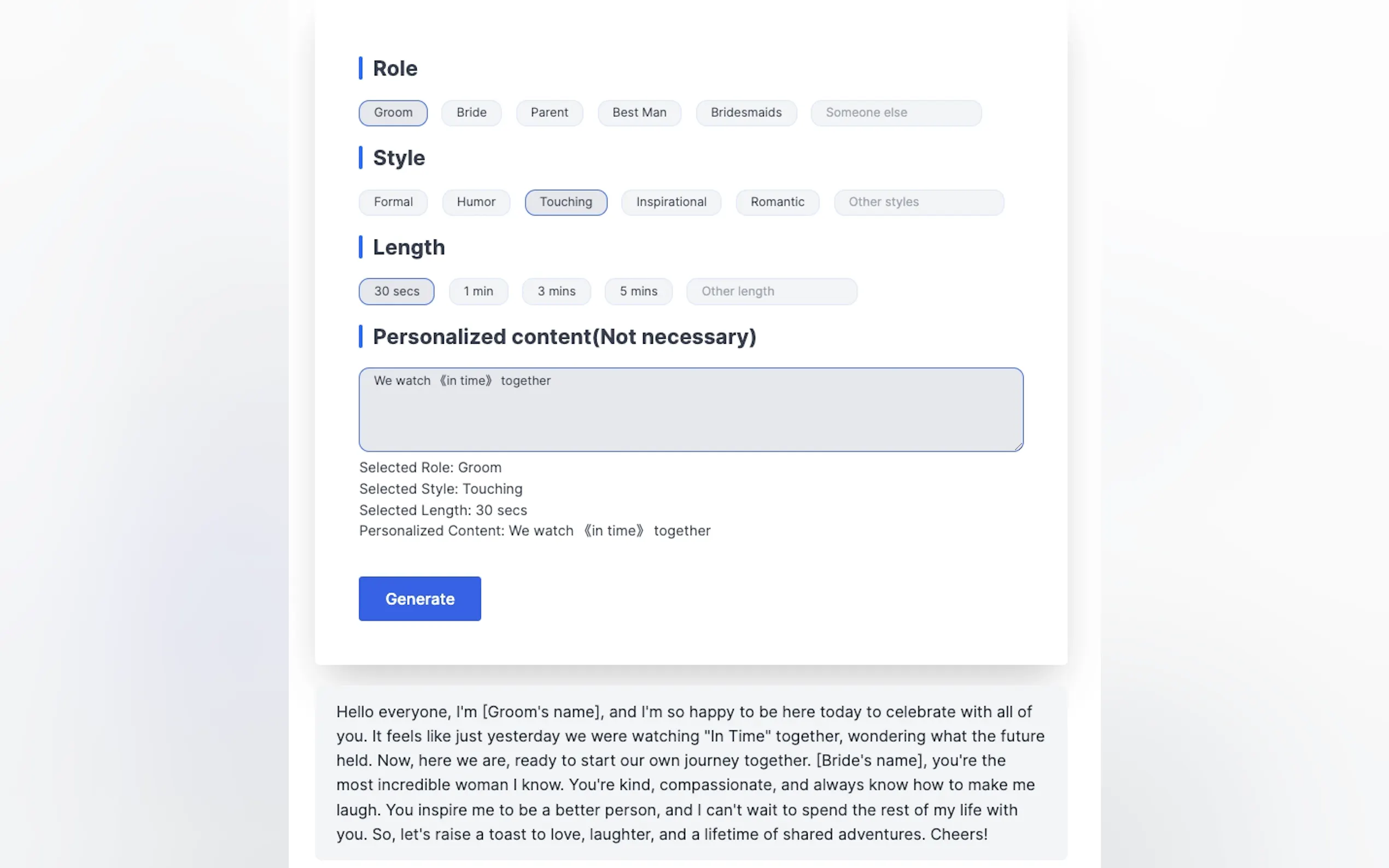Choose the 3 mins length option
The height and width of the screenshot is (868, 1389).
click(x=556, y=292)
